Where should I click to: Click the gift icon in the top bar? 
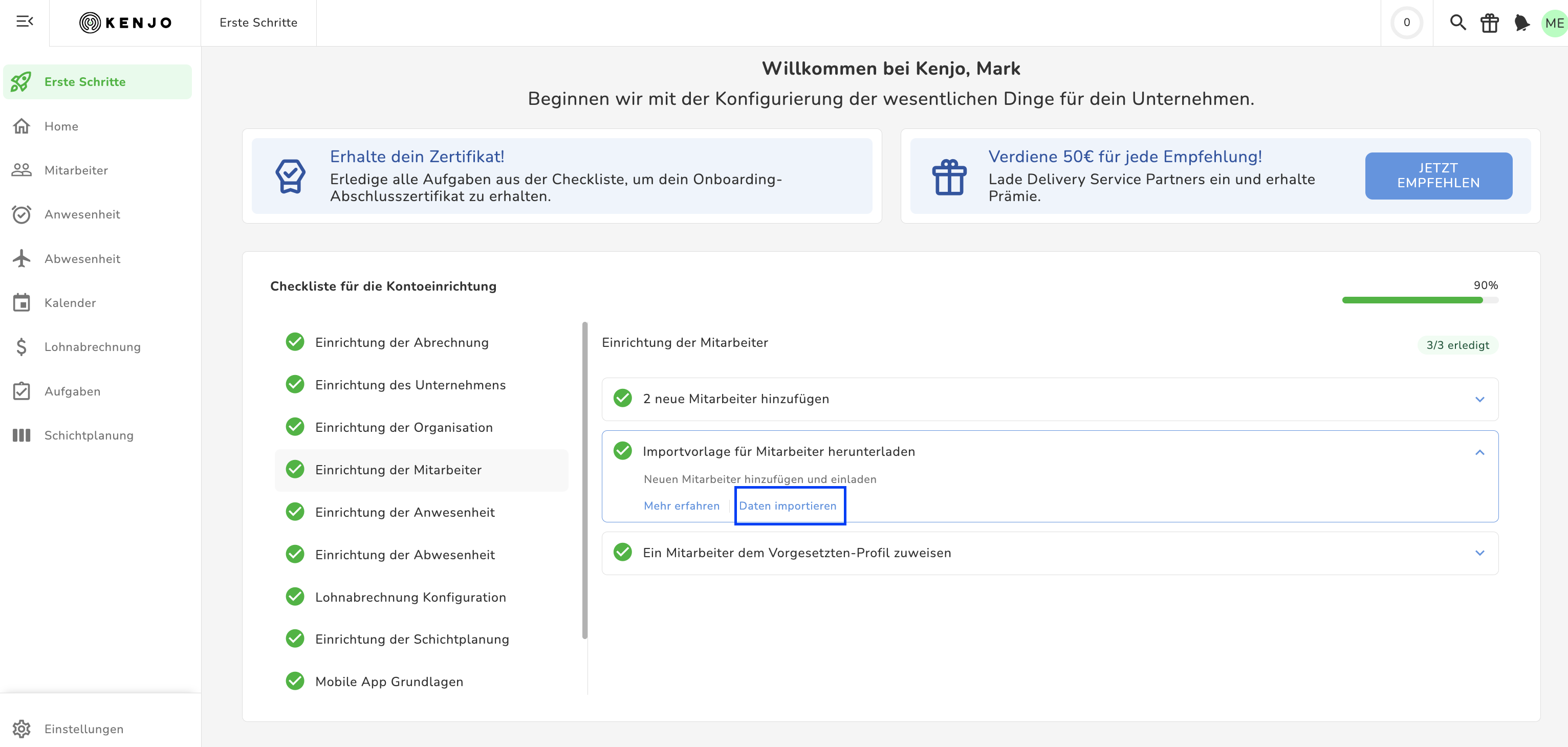[x=1489, y=23]
